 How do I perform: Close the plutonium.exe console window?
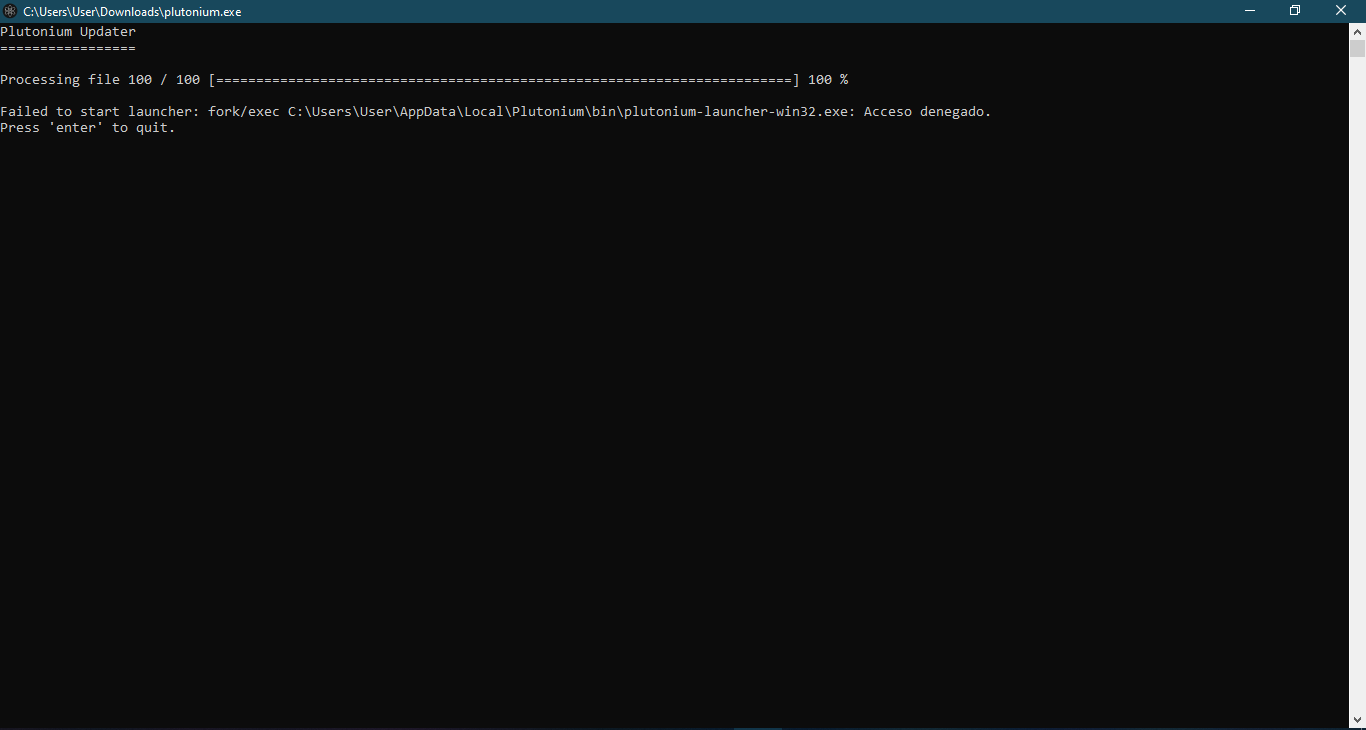(x=1342, y=11)
